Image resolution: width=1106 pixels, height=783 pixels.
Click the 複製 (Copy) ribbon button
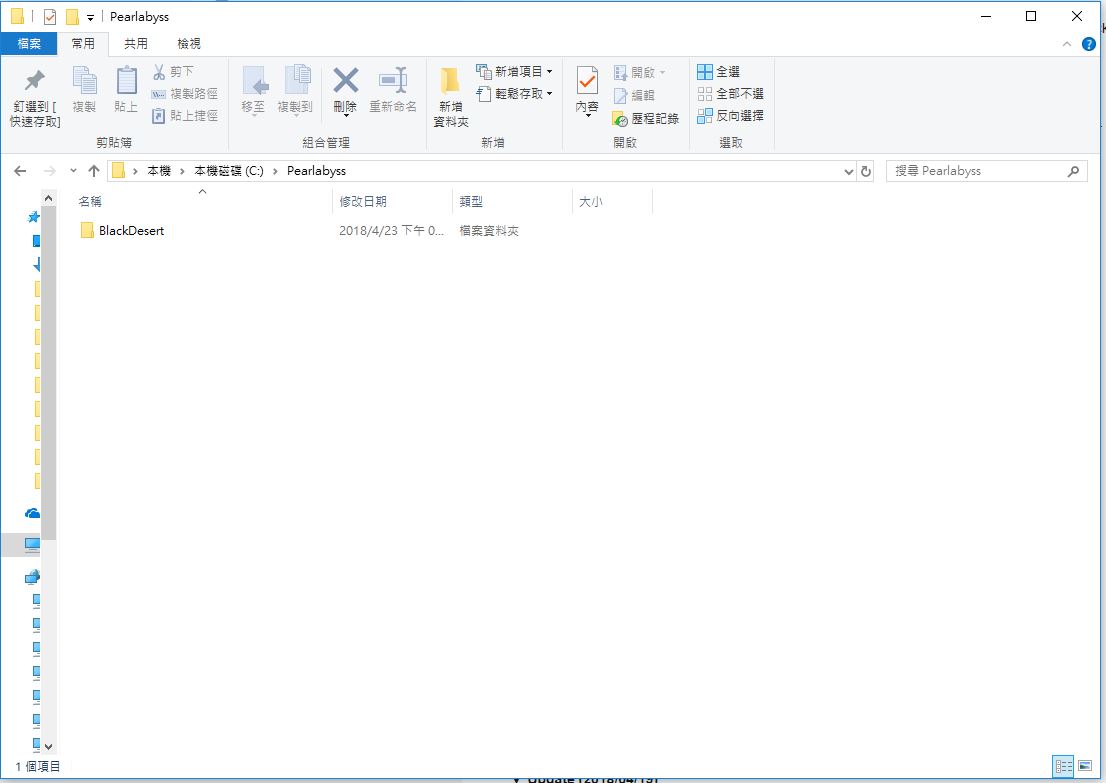pos(84,90)
